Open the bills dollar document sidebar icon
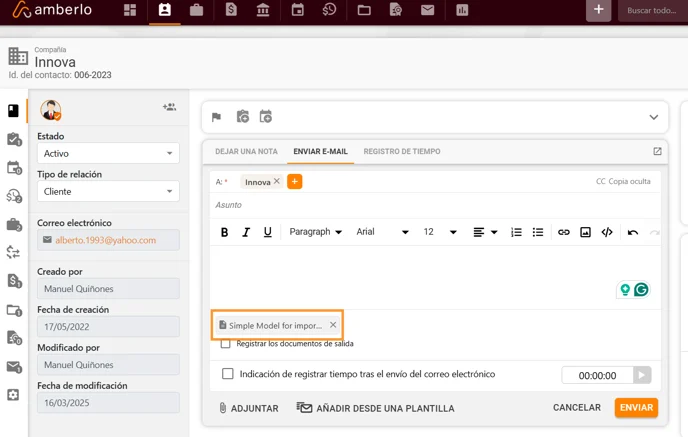 coord(14,281)
